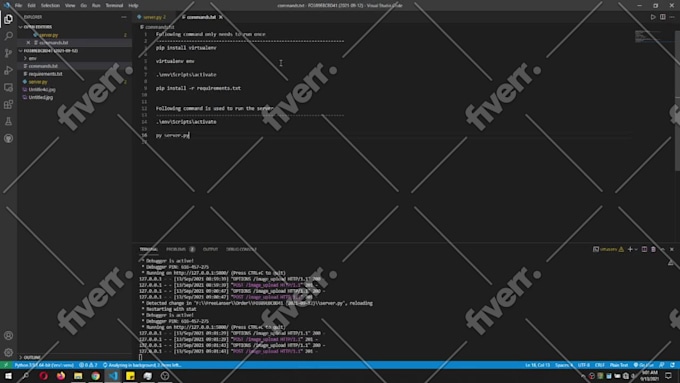Open the Testing flask view
This screenshot has height=383, width=680.
click(8, 121)
